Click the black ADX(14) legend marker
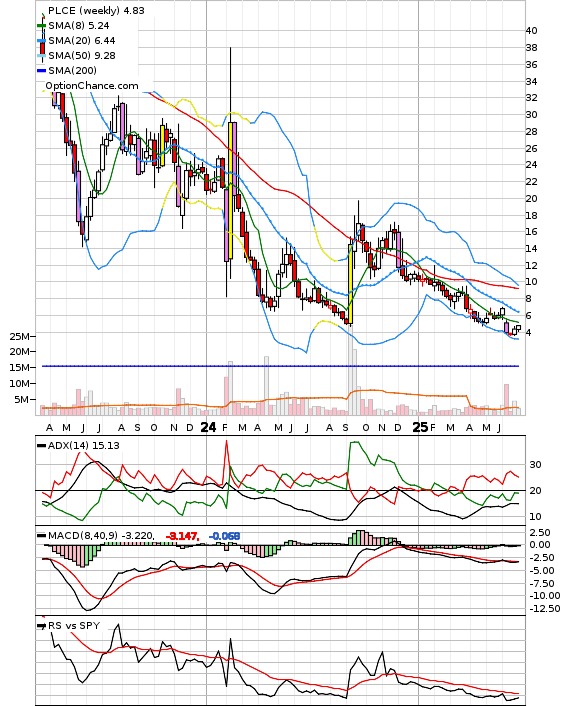This screenshot has width=566, height=706. point(41,446)
